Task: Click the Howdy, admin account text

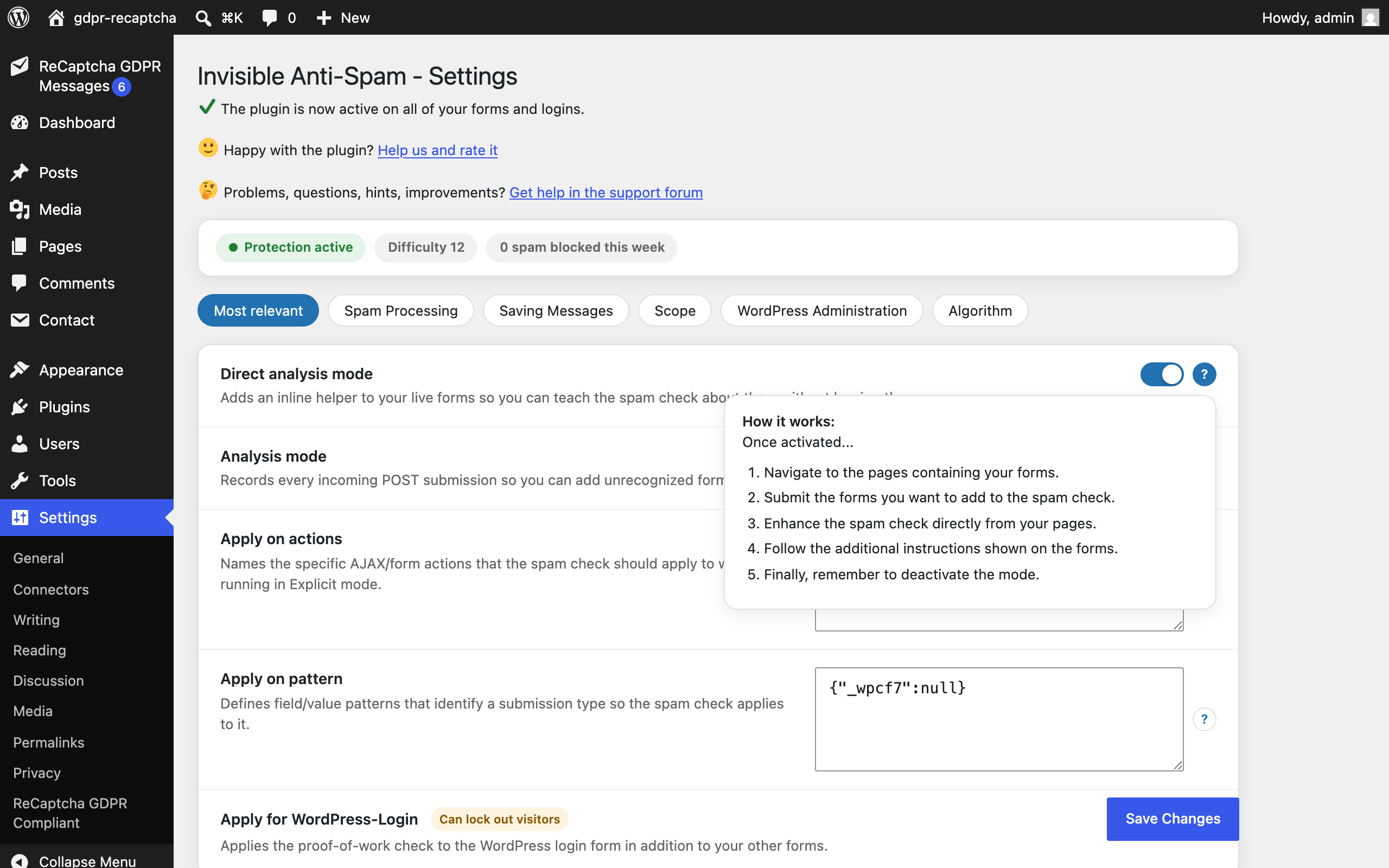Action: point(1308,18)
